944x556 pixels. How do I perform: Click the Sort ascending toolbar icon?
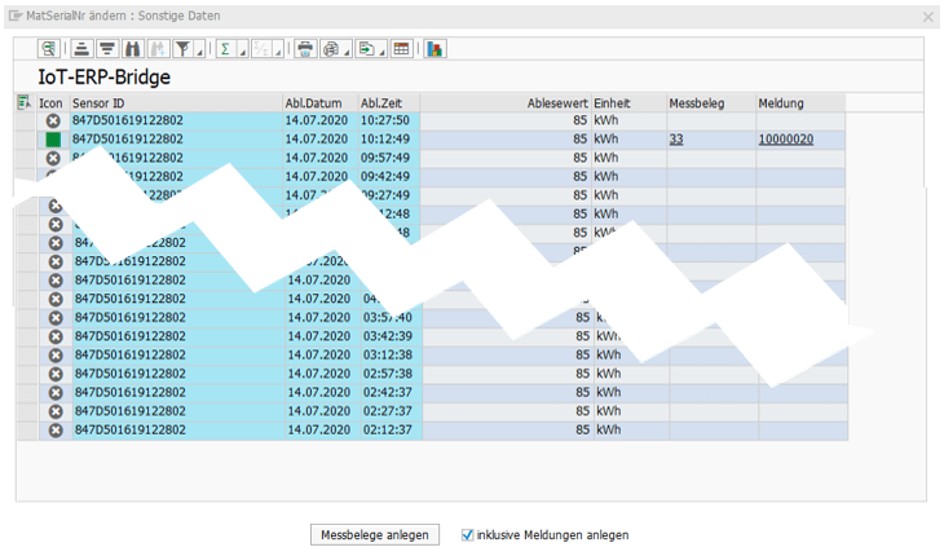pyautogui.click(x=82, y=49)
